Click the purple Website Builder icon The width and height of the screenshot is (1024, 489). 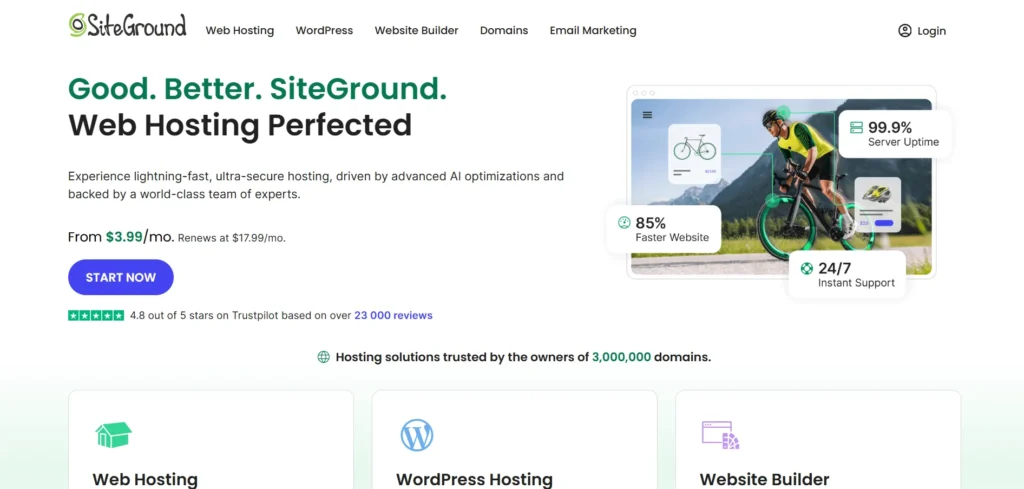[720, 435]
